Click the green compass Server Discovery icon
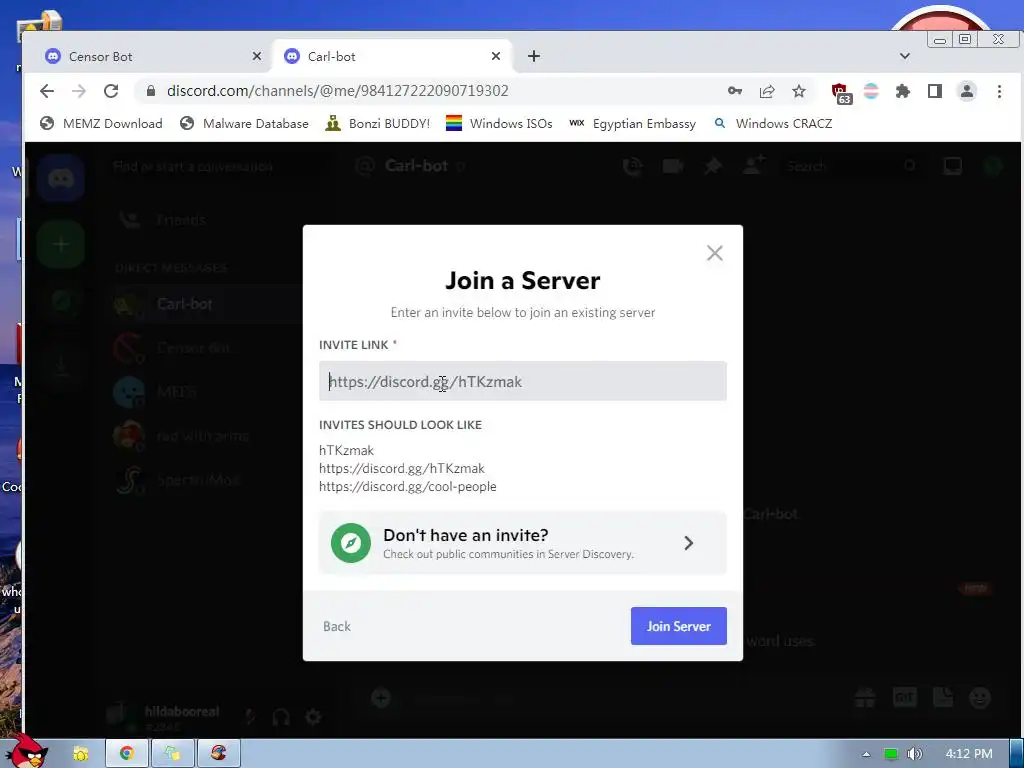1024x768 pixels. [x=351, y=543]
